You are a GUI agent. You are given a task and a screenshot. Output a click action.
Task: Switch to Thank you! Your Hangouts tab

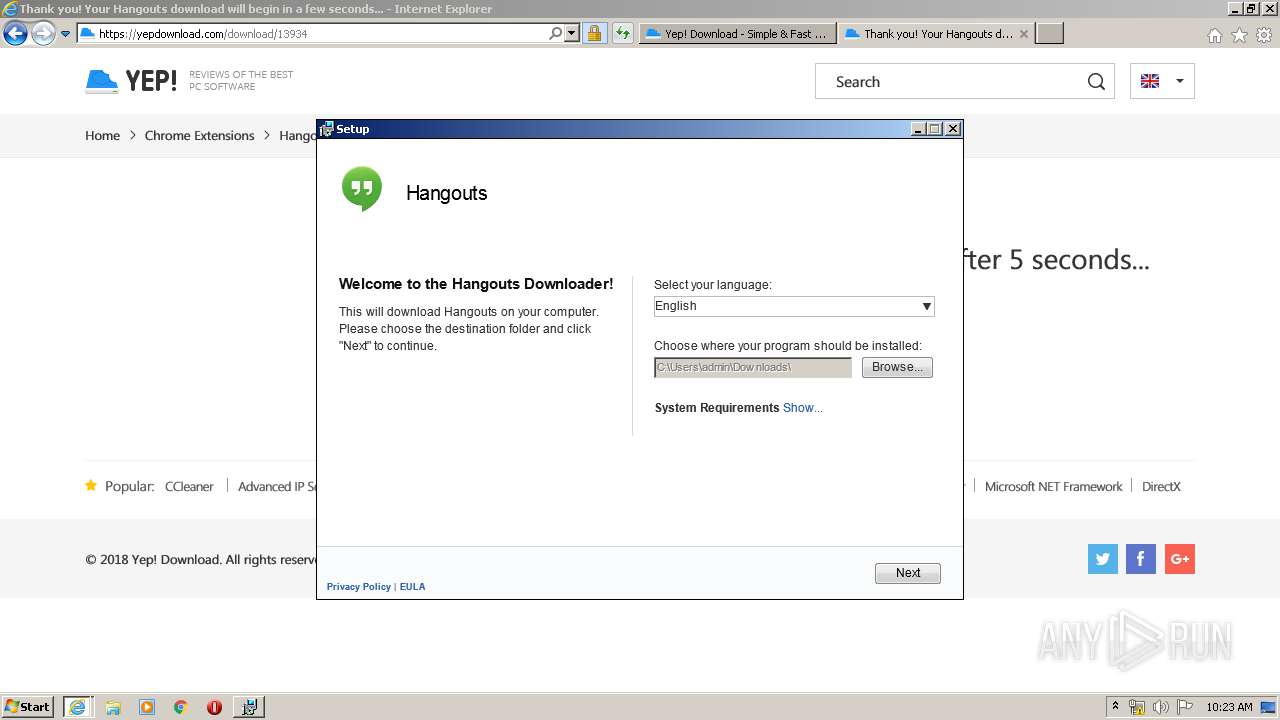[x=937, y=33]
